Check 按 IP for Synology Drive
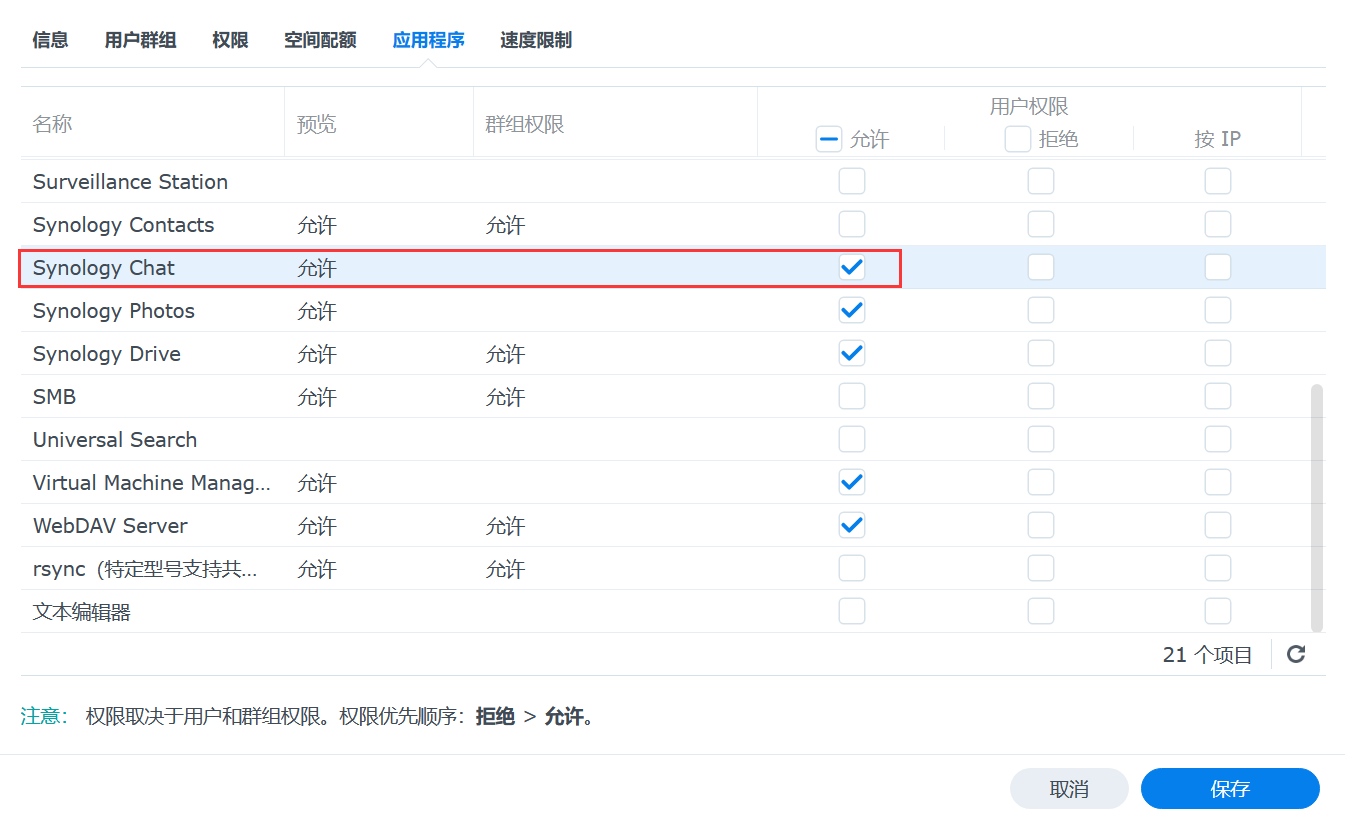Screen dimensions: 1345x815 coord(1218,353)
